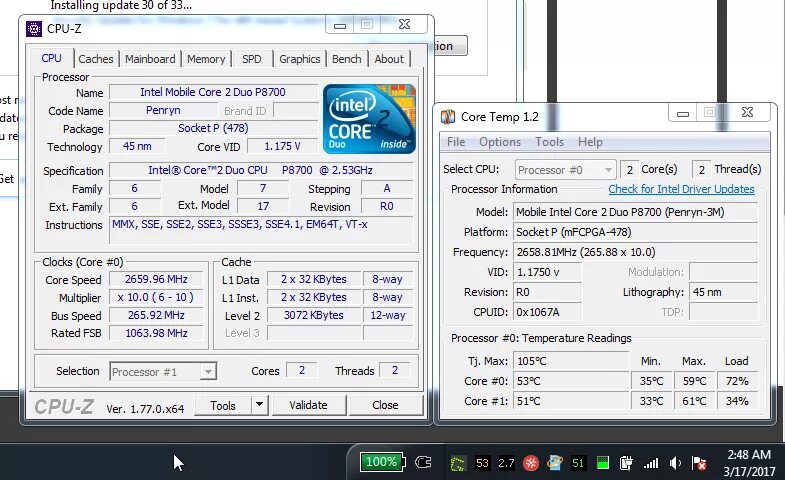Open the Select CPU Processor #0 dropdown
Viewport: 785px width, 480px height.
click(x=565, y=170)
